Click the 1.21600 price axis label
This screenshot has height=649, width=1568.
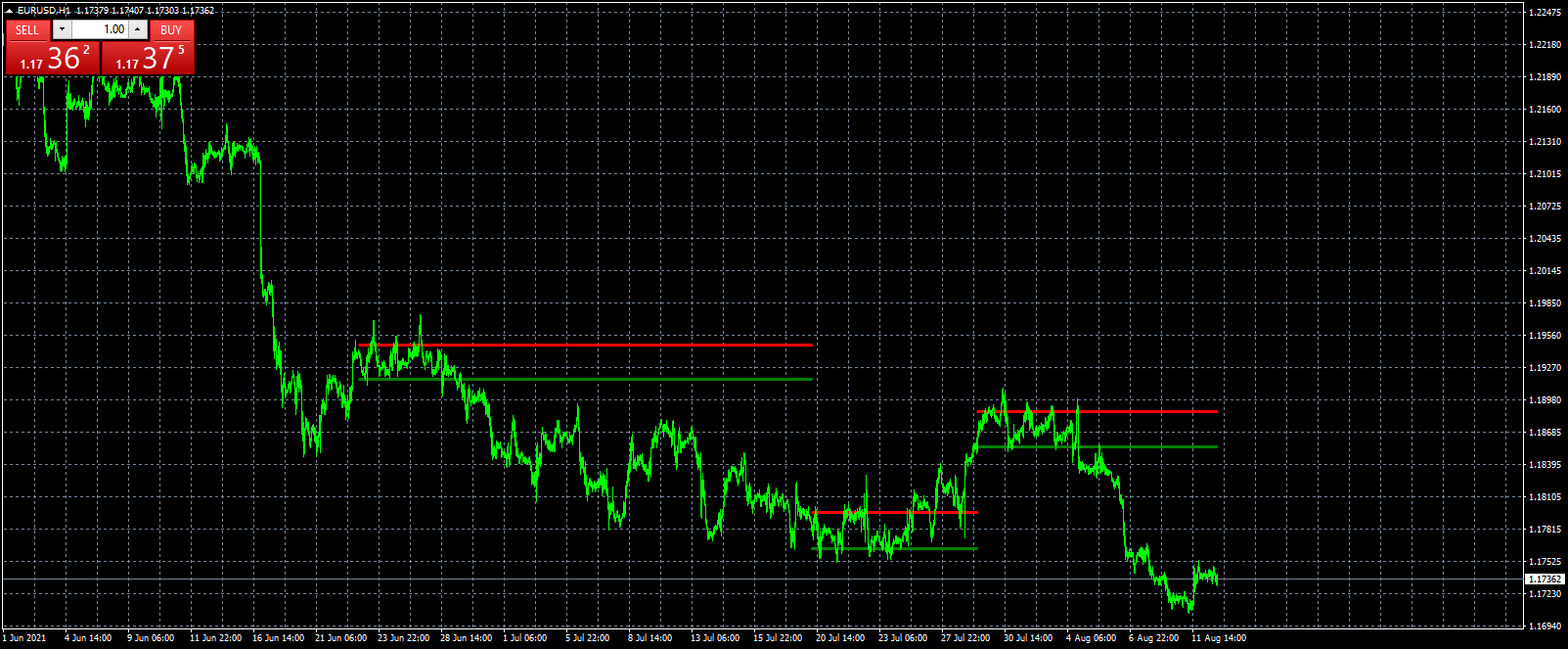pyautogui.click(x=1545, y=110)
